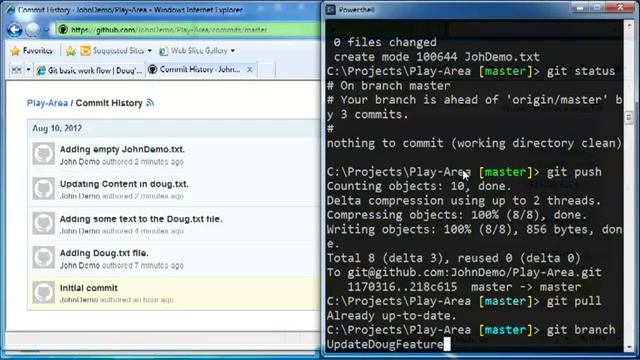Open Suggested Sites dropdown
The width and height of the screenshot is (640, 360).
[x=116, y=51]
